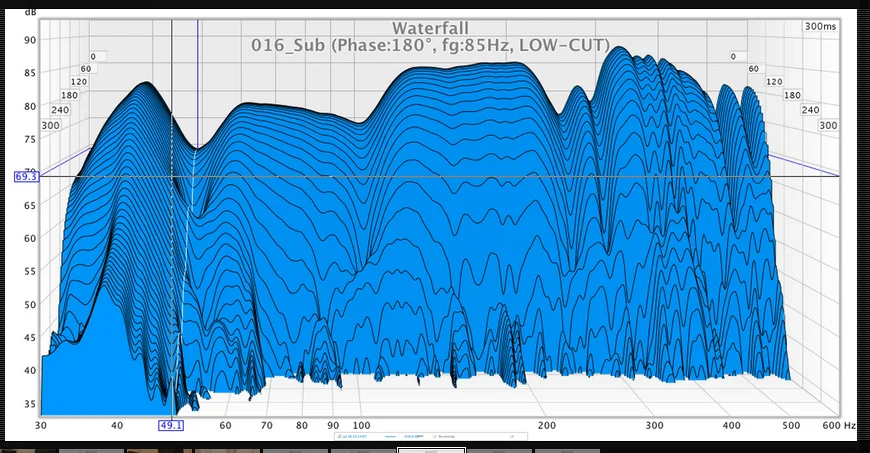Click the dB unit label on the level axis
The height and width of the screenshot is (453, 870).
point(31,12)
